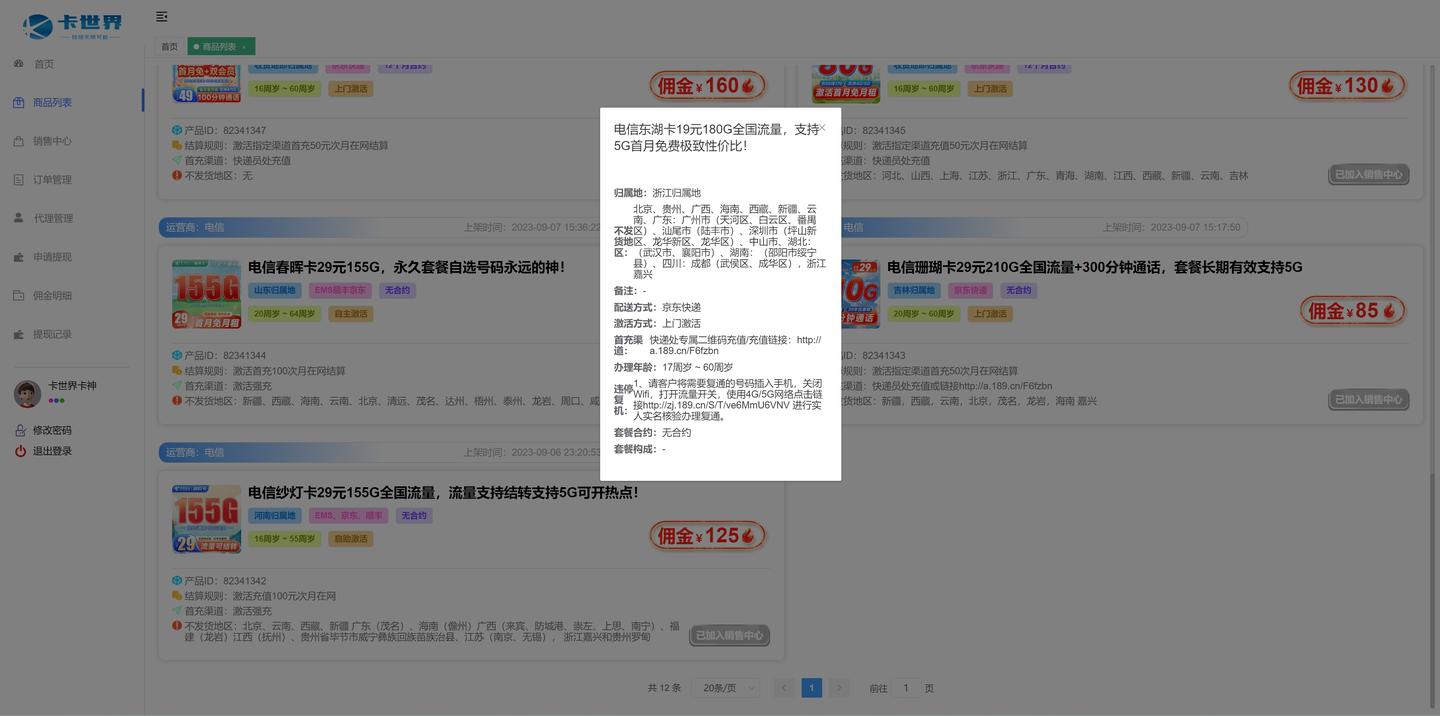Open 电信珊瑚卡29元210G product title
Viewport: 1440px width, 716px height.
pyautogui.click(x=1095, y=267)
